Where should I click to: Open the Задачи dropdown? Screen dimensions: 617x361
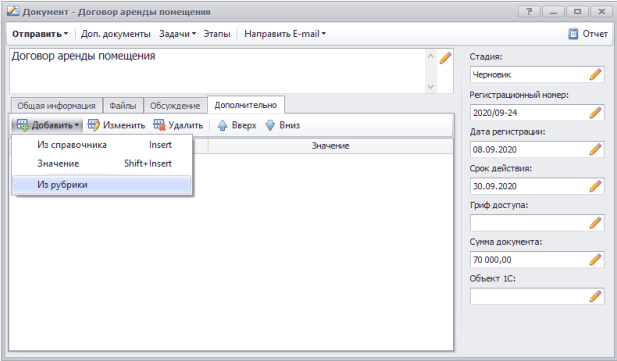pyautogui.click(x=177, y=34)
